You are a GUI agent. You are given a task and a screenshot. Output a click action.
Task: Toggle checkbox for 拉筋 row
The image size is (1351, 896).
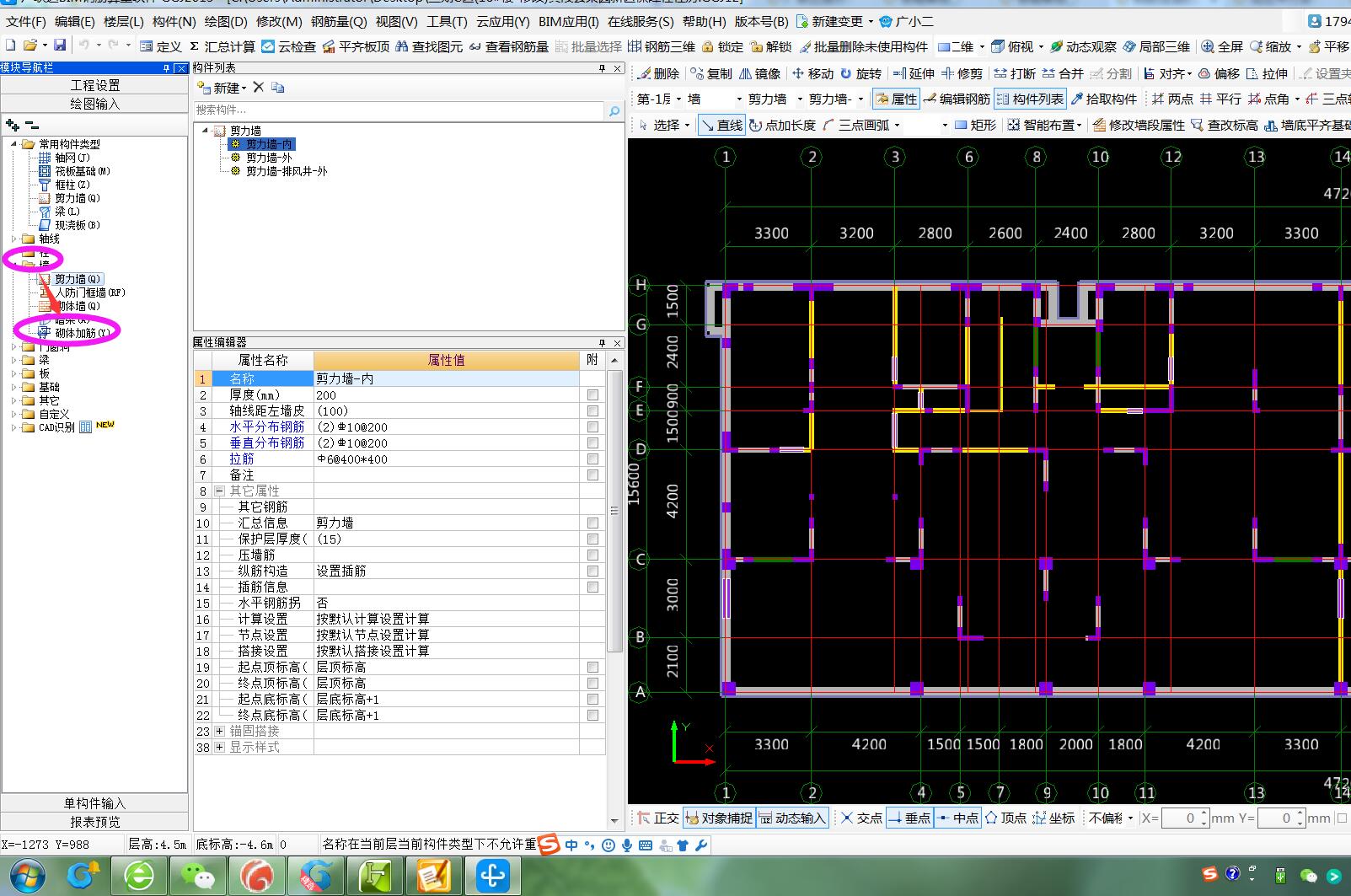592,459
